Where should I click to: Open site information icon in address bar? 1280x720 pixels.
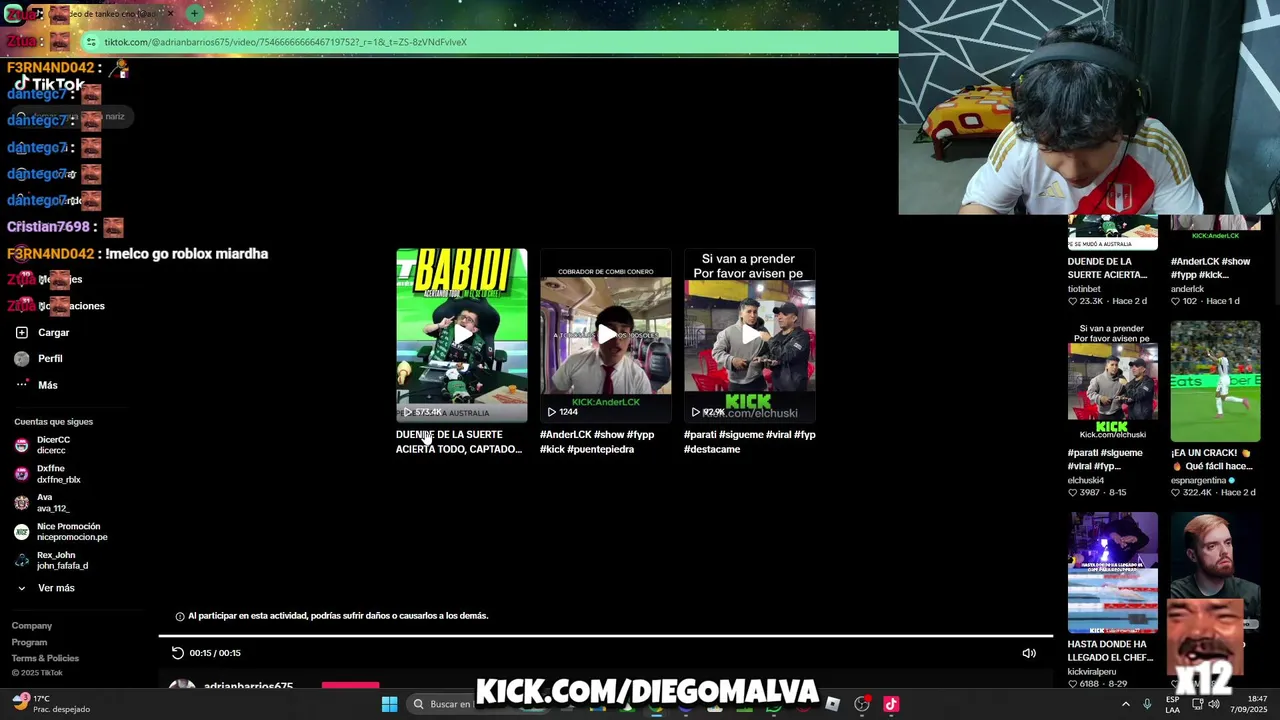[91, 42]
